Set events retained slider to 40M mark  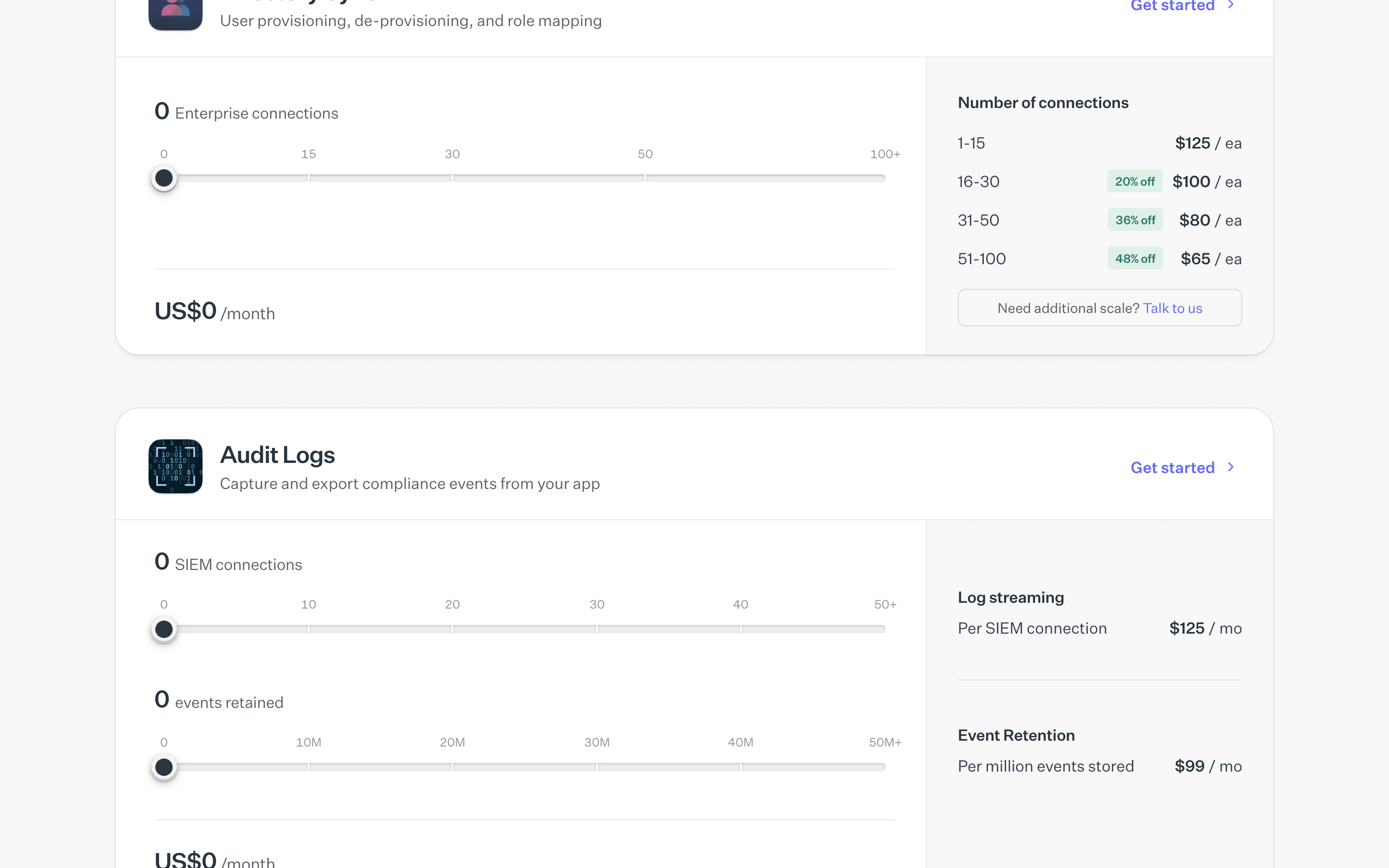740,767
